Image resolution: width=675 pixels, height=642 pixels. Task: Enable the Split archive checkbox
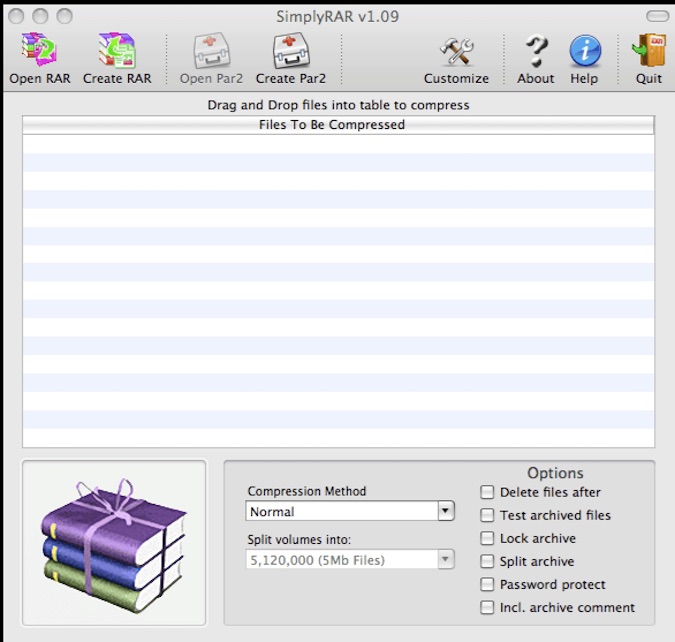coord(487,561)
